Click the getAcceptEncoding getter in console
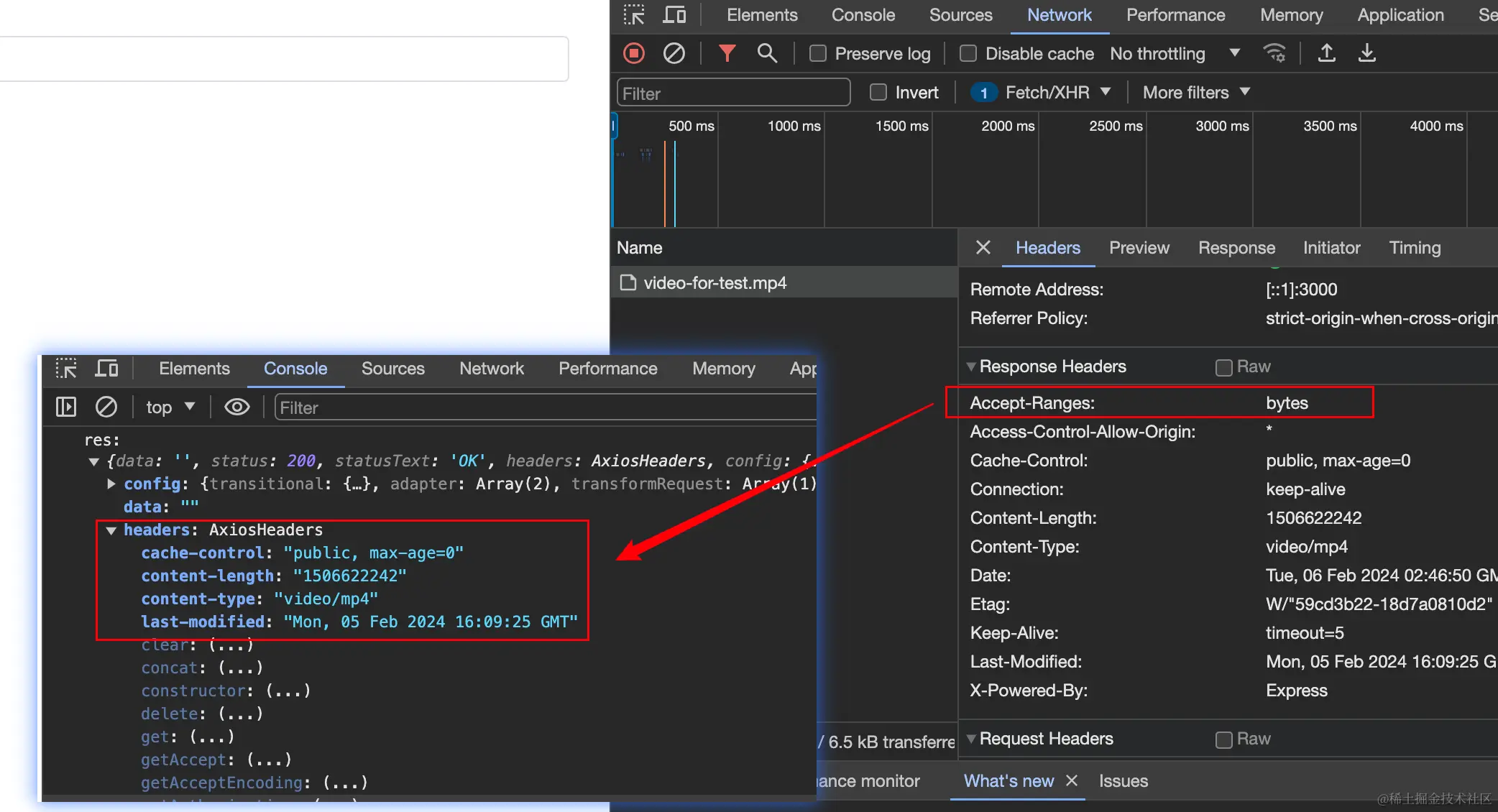The height and width of the screenshot is (812, 1498). (x=222, y=783)
